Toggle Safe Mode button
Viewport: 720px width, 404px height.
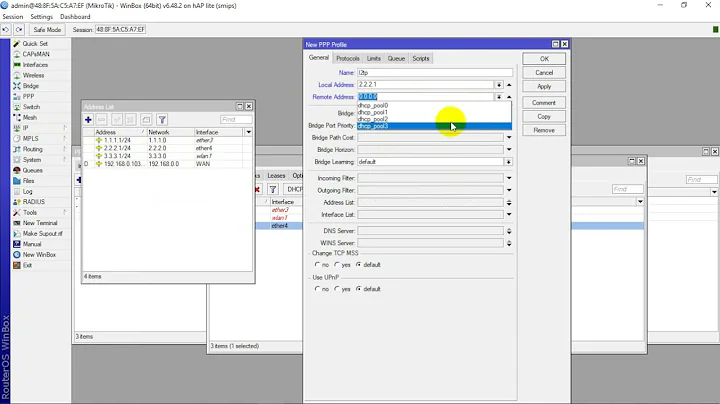[x=47, y=29]
